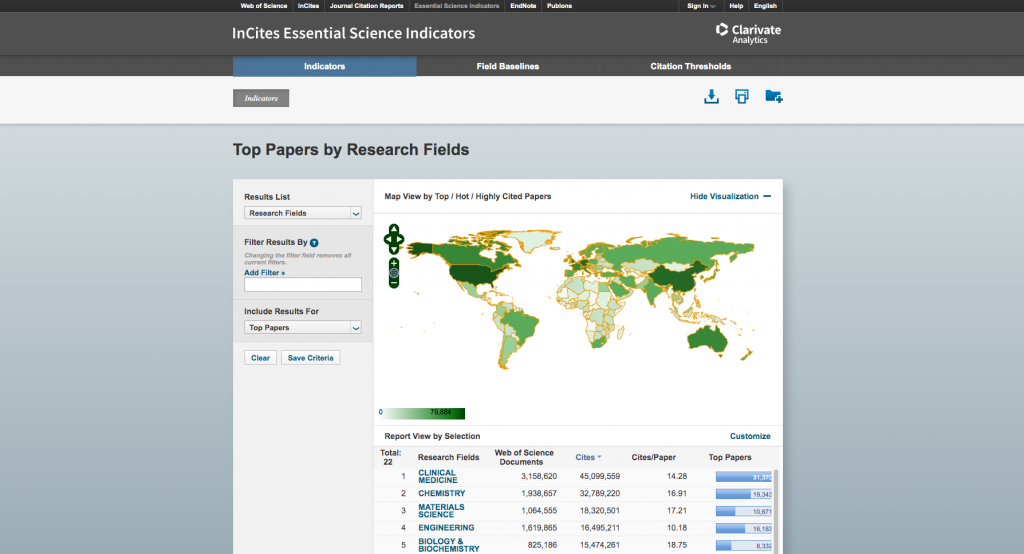Pan the map left
Screen dimensions: 1024x554
tap(387, 239)
